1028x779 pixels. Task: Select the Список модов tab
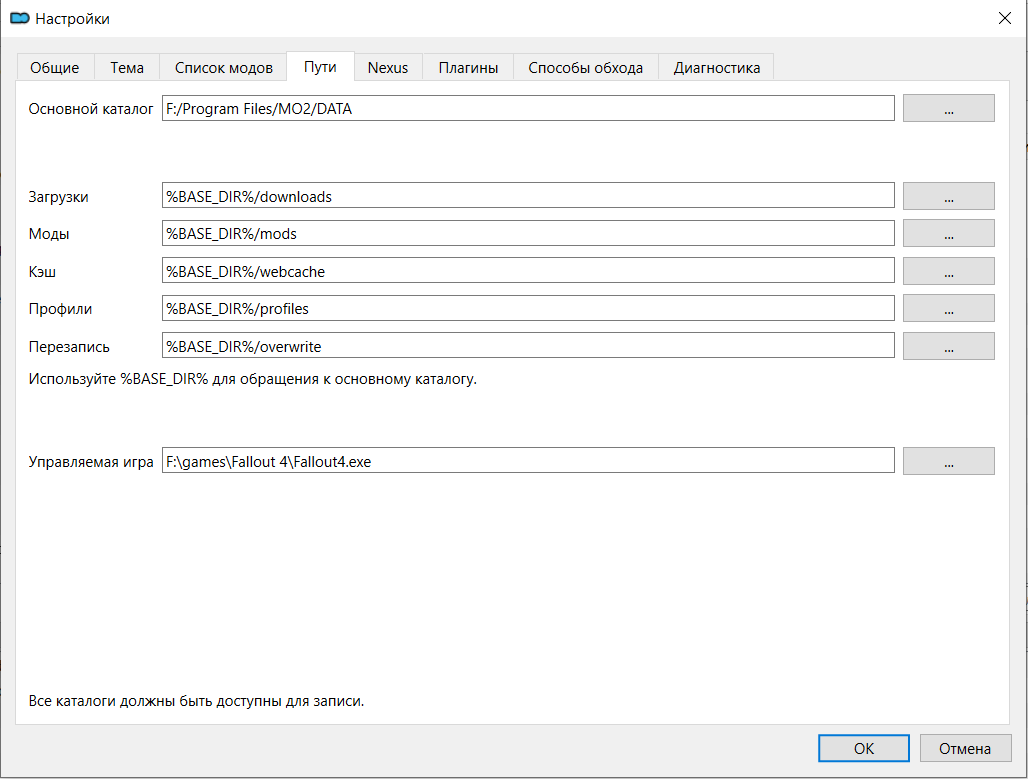[x=223, y=68]
